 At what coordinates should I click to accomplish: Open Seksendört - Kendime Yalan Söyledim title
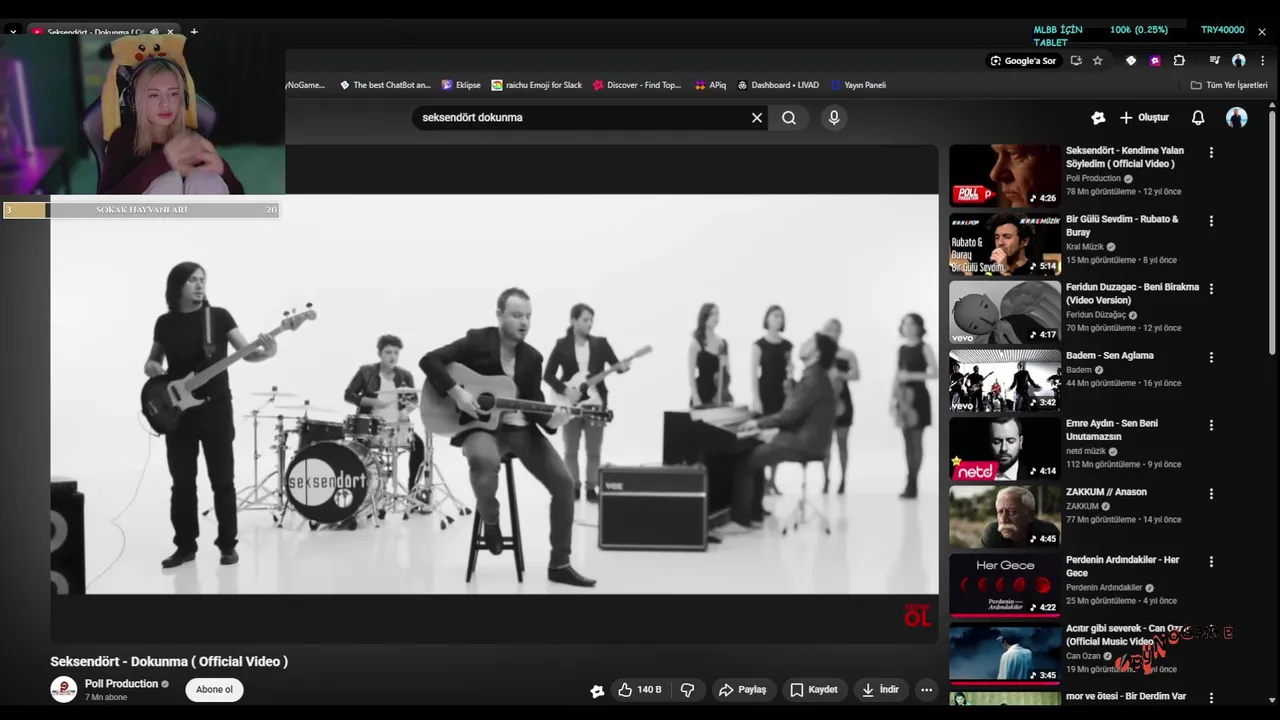(1125, 157)
